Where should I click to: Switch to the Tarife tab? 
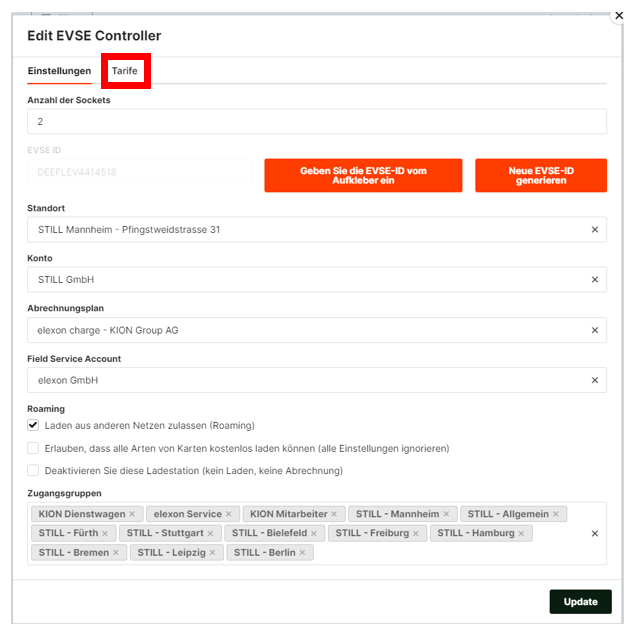click(125, 71)
